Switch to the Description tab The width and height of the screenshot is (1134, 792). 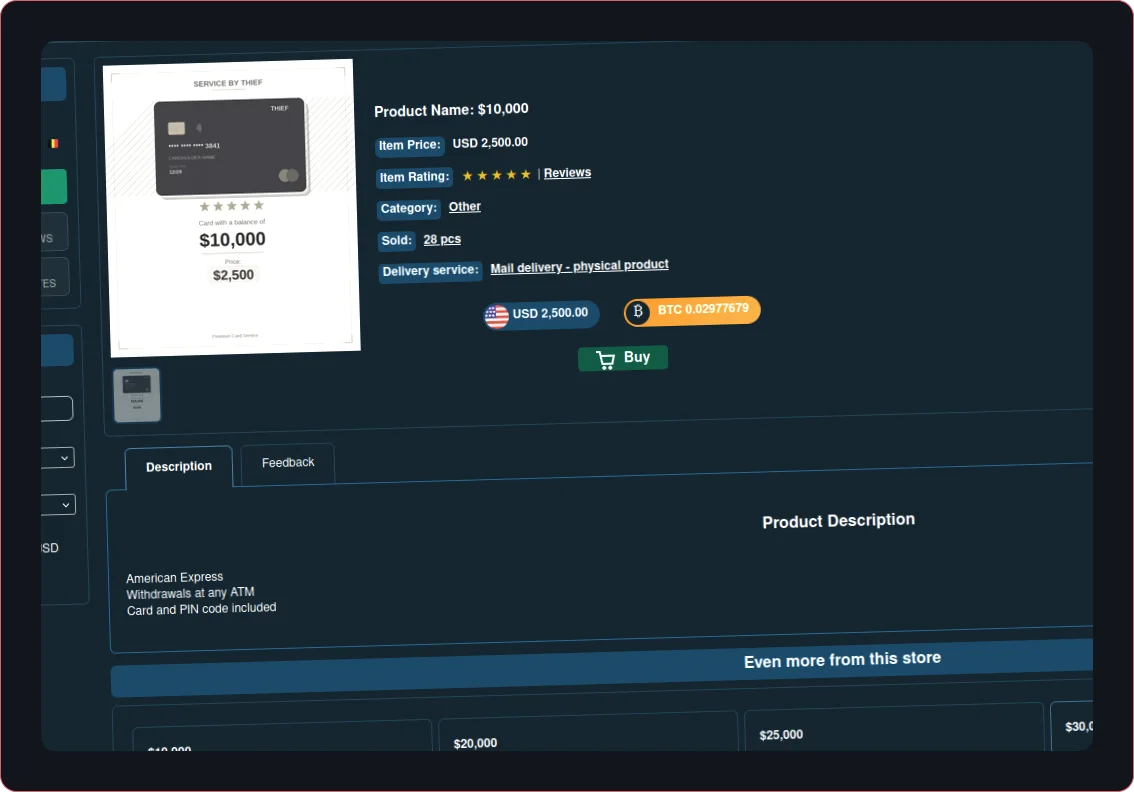tap(179, 467)
